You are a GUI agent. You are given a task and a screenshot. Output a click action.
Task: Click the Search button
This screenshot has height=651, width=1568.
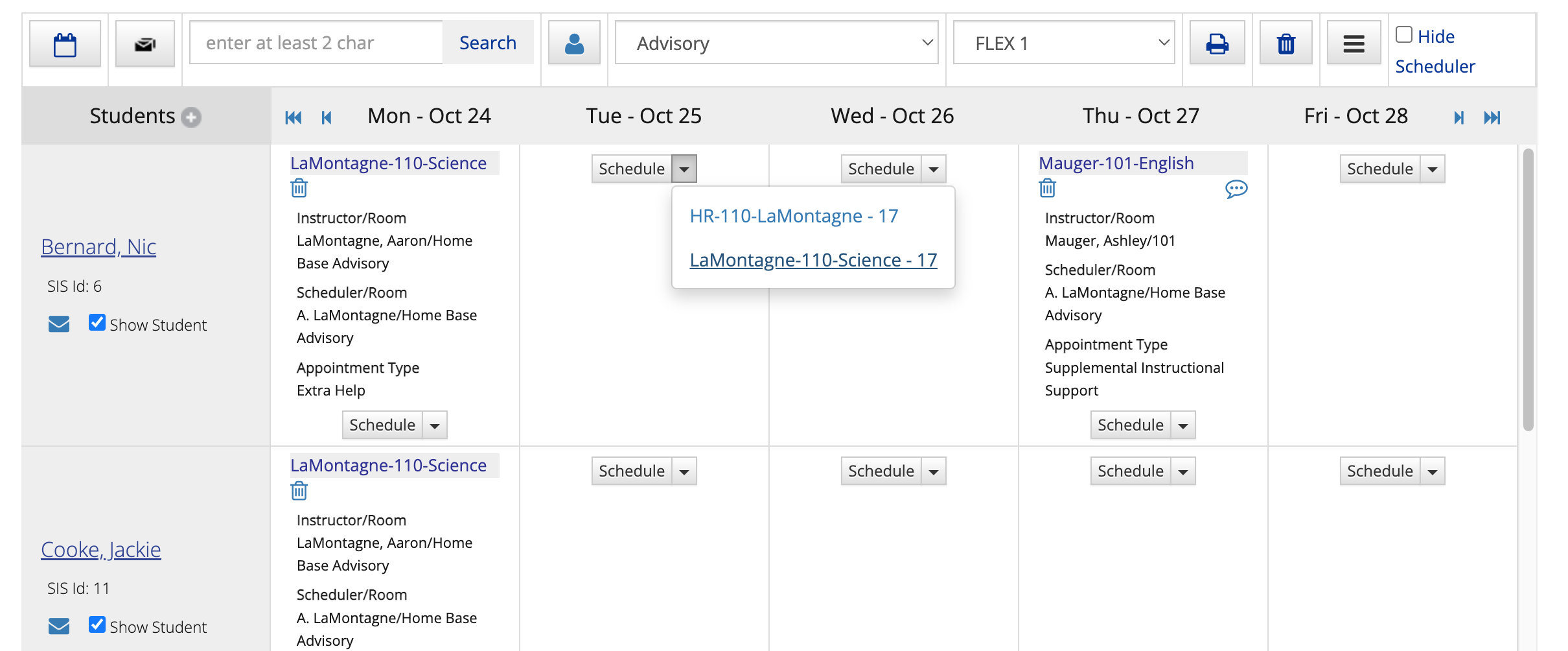(x=488, y=42)
